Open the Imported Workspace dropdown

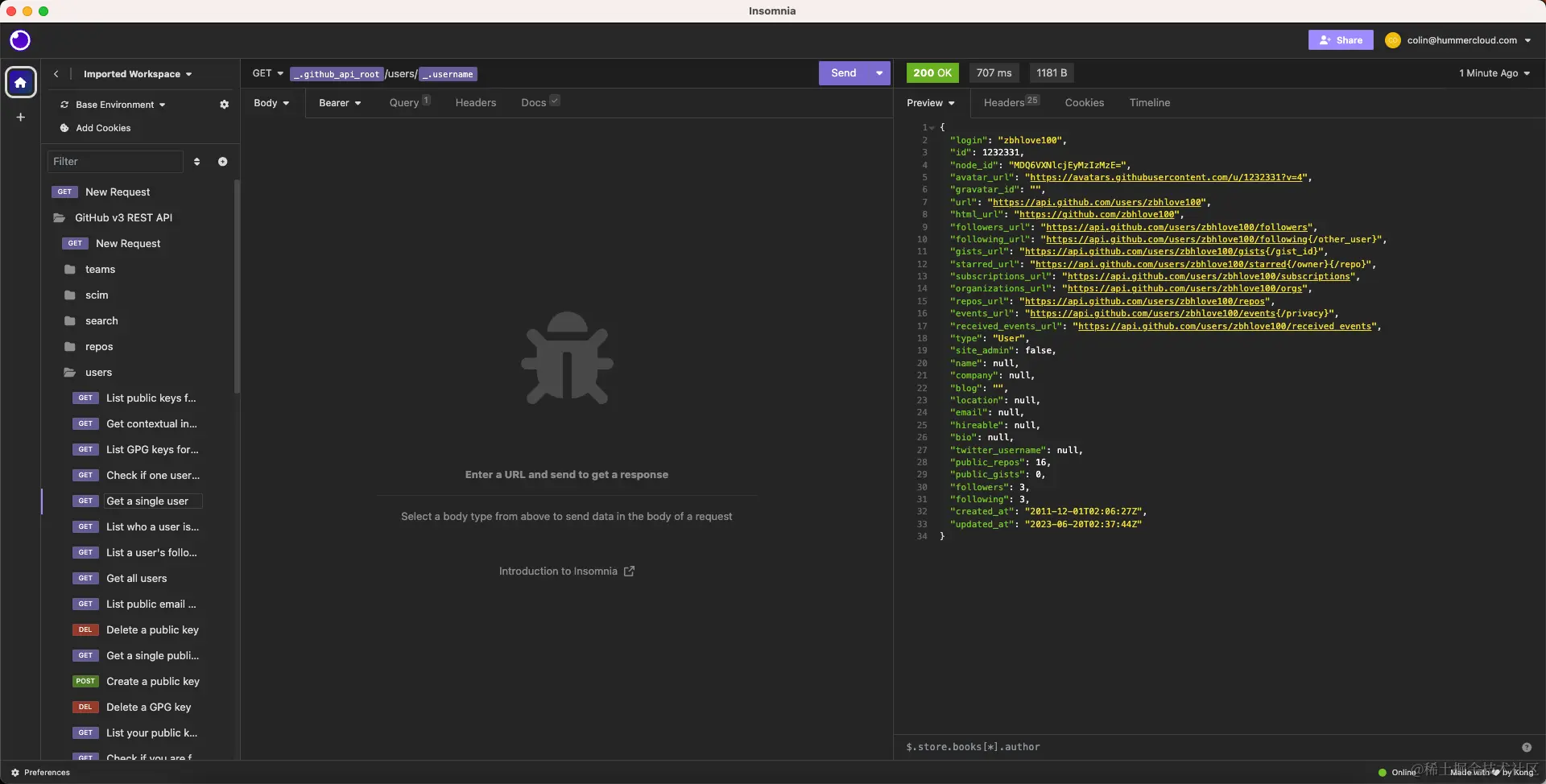click(138, 74)
